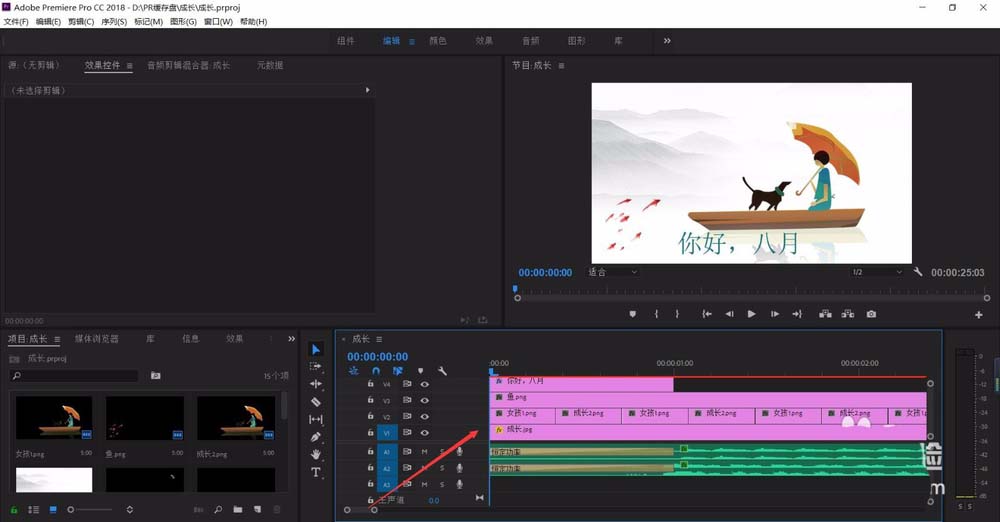This screenshot has width=1000, height=522.
Task: Create new search bin beside search field
Action: (156, 375)
